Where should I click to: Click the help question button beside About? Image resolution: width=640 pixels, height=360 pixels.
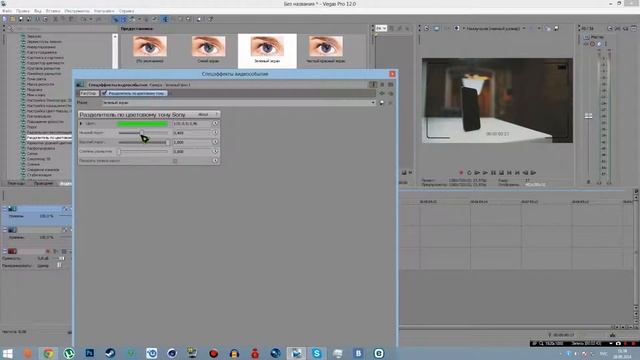217,115
